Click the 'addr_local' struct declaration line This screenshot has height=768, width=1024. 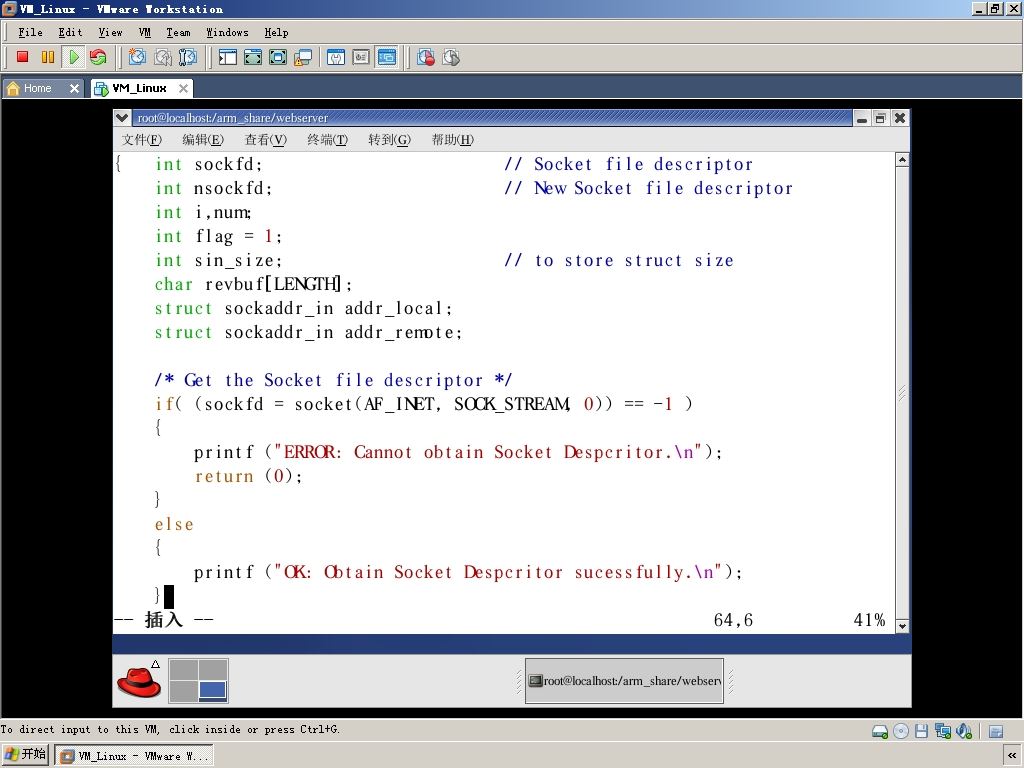click(303, 308)
